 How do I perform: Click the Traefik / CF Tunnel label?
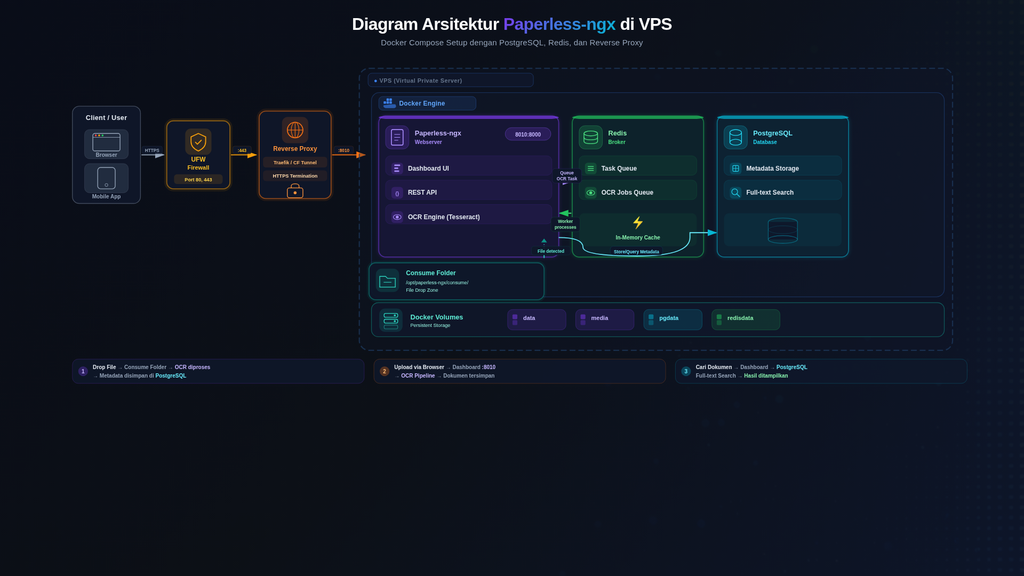pos(295,163)
